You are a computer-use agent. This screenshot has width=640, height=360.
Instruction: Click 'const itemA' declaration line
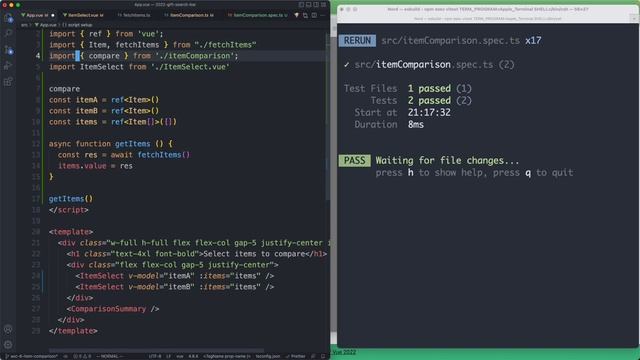[104, 100]
